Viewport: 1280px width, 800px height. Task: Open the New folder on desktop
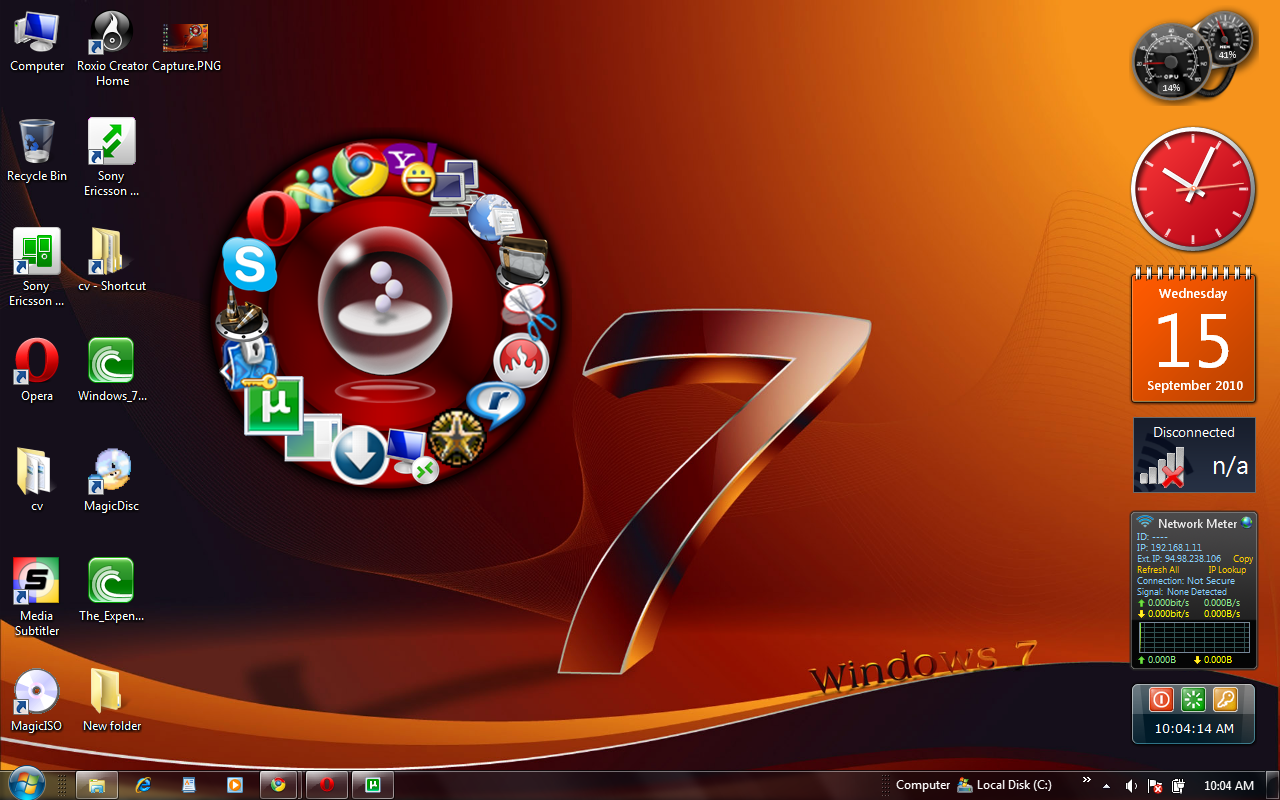click(112, 700)
